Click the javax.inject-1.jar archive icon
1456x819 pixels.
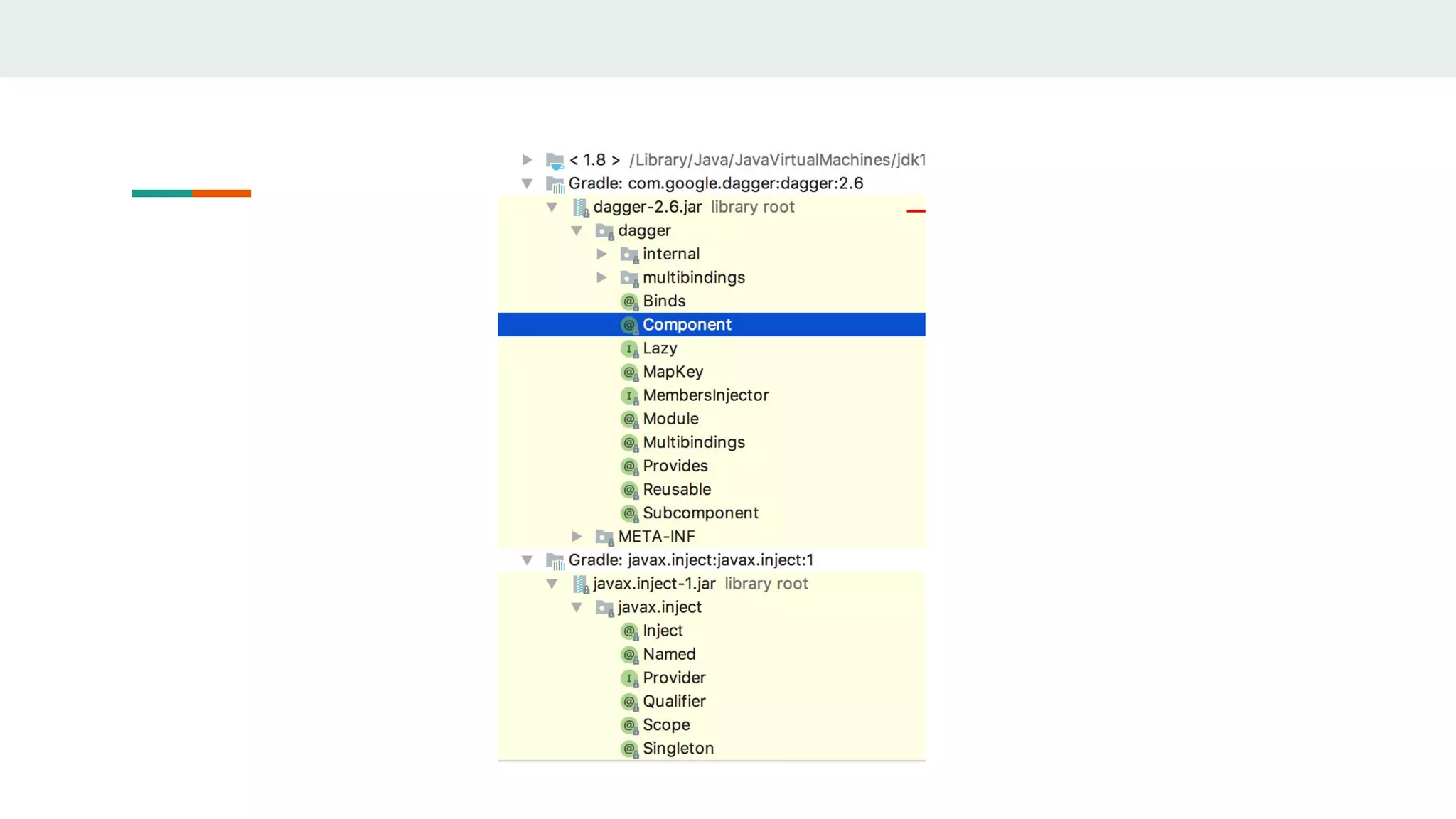pyautogui.click(x=581, y=584)
